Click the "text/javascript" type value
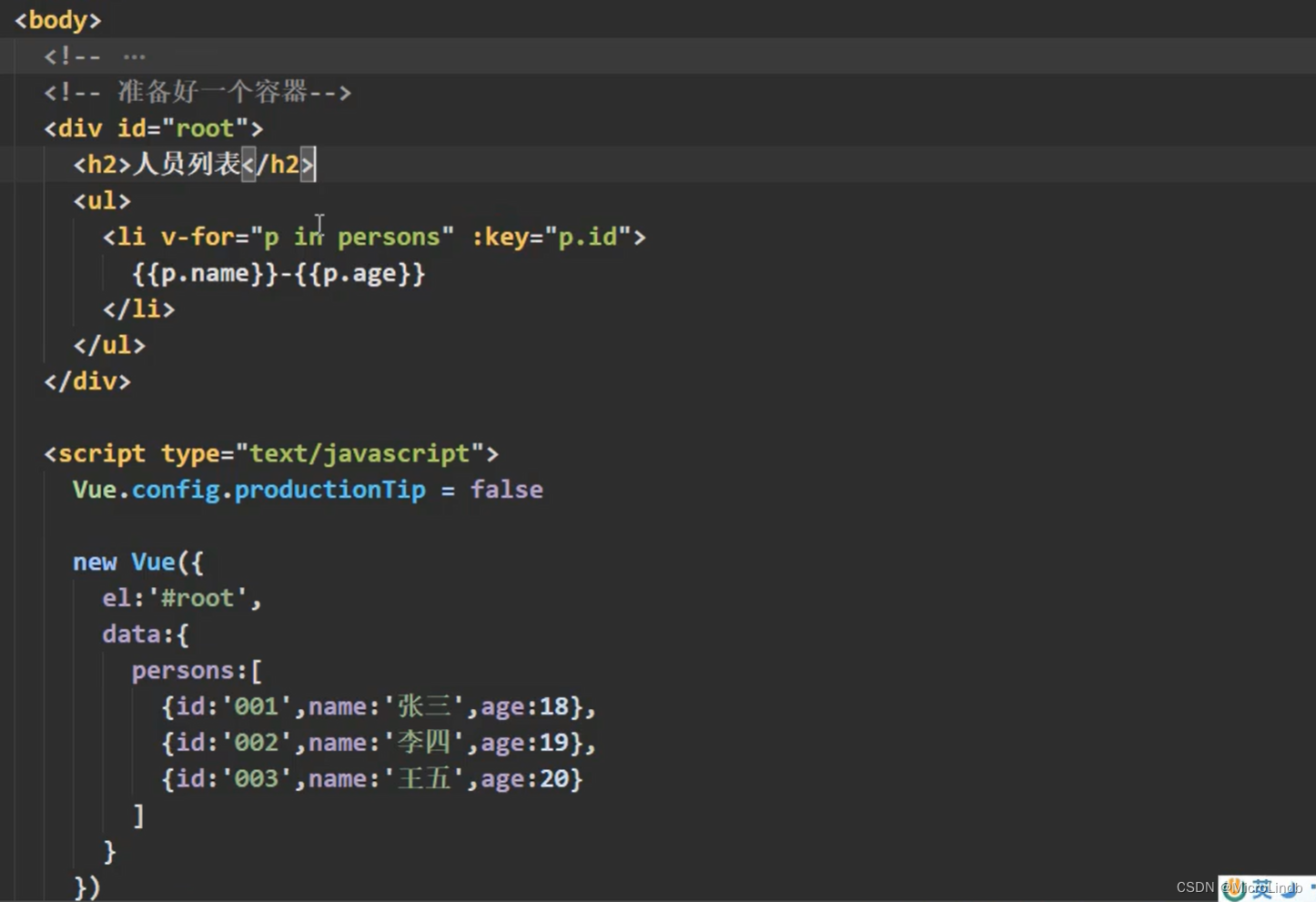This screenshot has height=902, width=1316. (x=359, y=453)
